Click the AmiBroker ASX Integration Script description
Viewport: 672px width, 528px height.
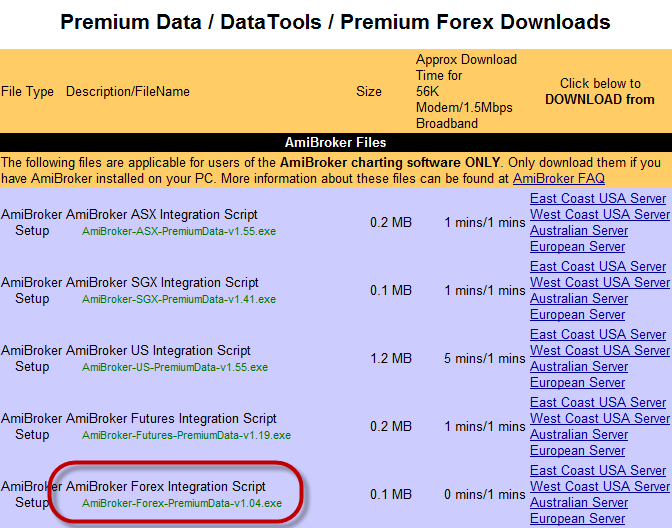coord(162,214)
